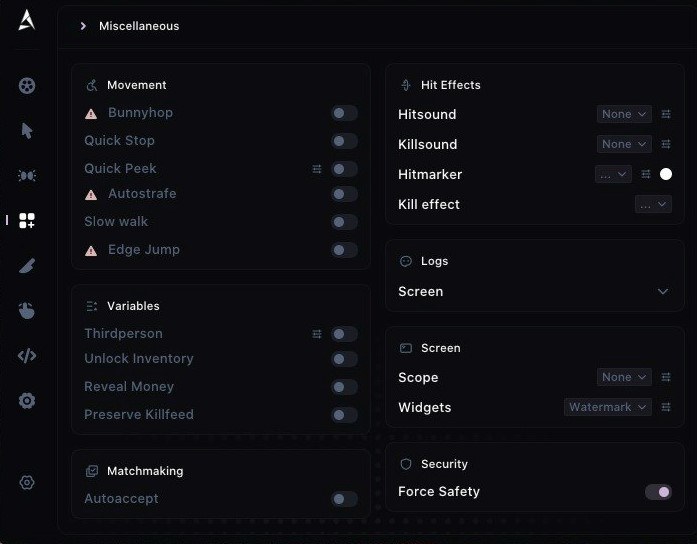Viewport: 697px width, 544px height.
Task: Open the aimbot crosshair sidebar tab
Action: click(x=27, y=86)
